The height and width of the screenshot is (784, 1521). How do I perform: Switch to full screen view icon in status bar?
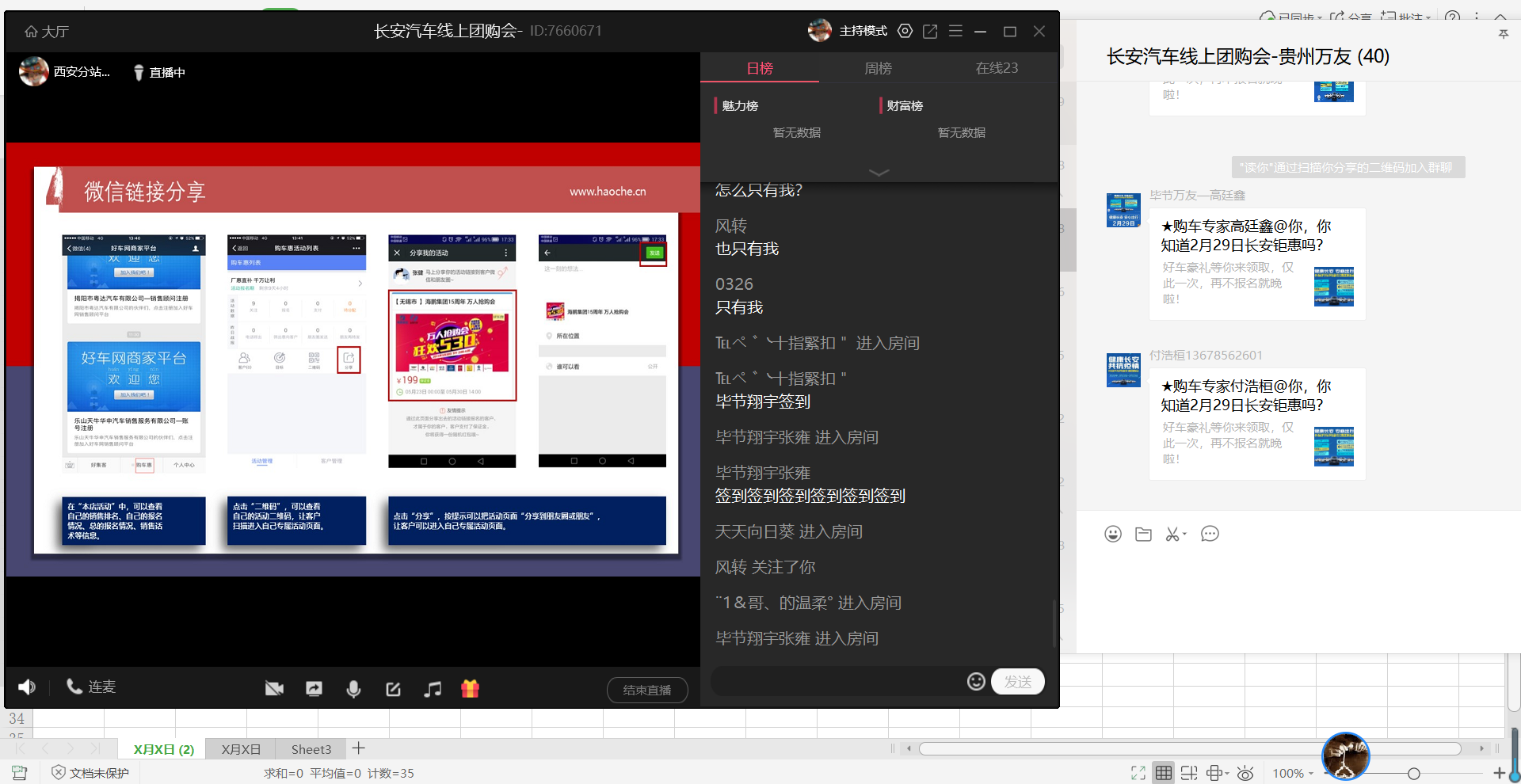pyautogui.click(x=1138, y=773)
